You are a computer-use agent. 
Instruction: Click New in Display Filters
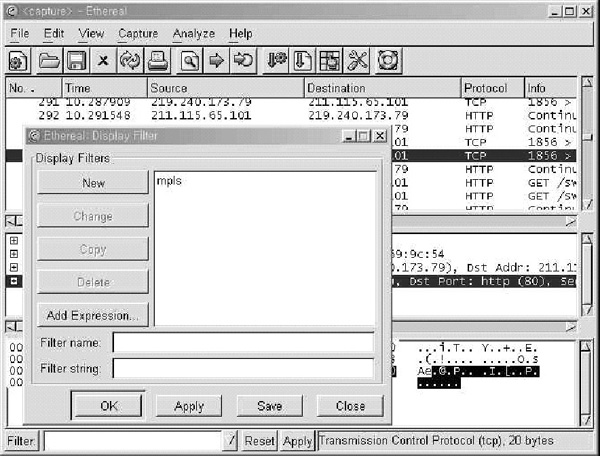pyautogui.click(x=93, y=182)
